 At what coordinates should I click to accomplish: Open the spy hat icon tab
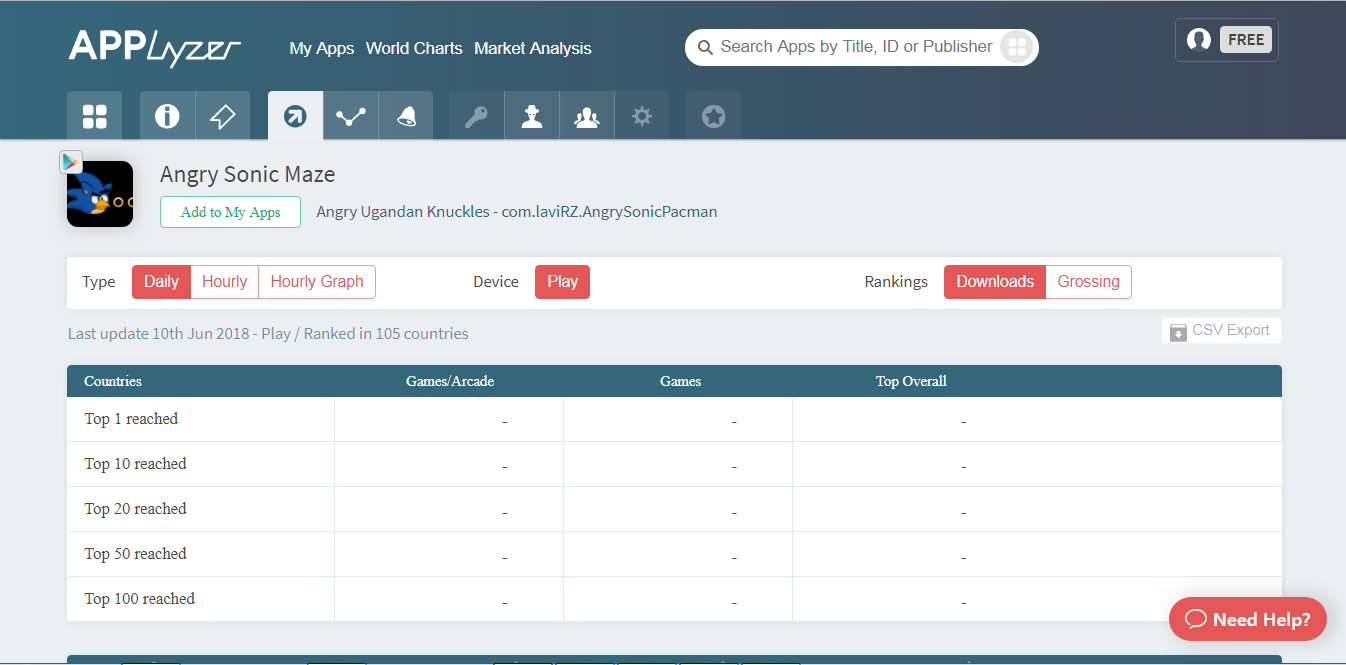click(x=532, y=116)
